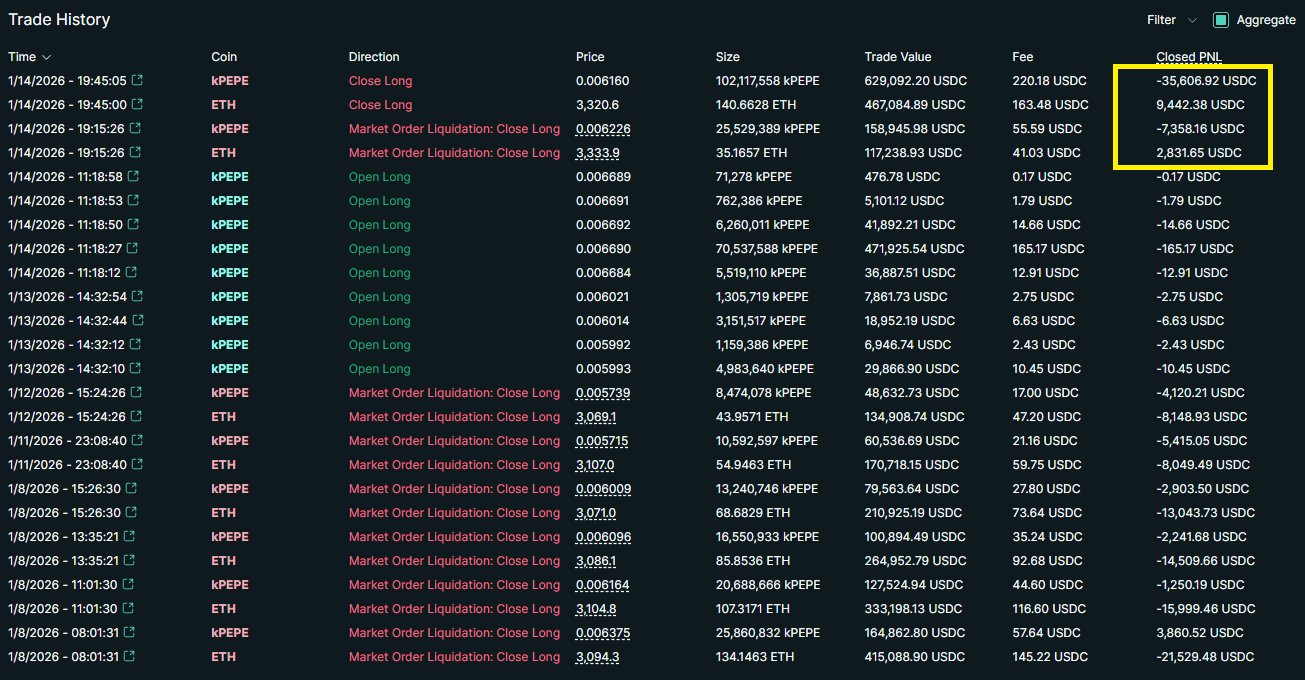Open transaction link icon for 14:32:12 trade

[137, 345]
